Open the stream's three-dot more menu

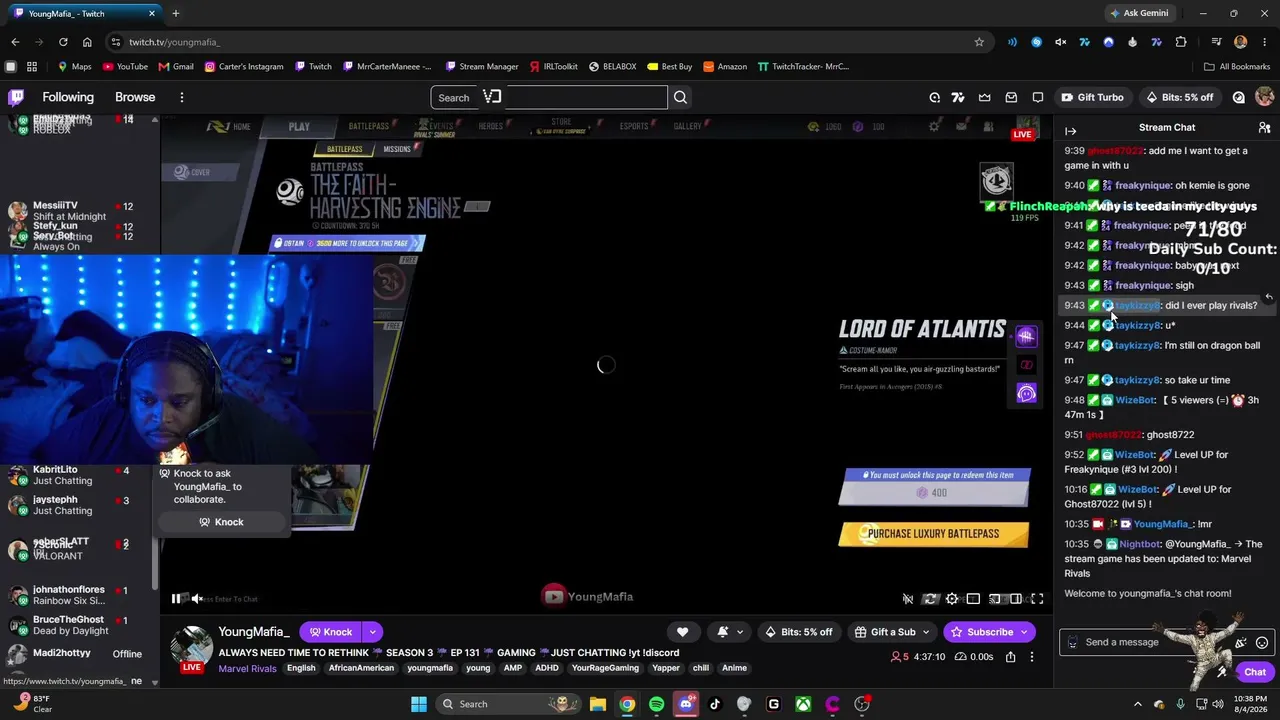click(1032, 657)
